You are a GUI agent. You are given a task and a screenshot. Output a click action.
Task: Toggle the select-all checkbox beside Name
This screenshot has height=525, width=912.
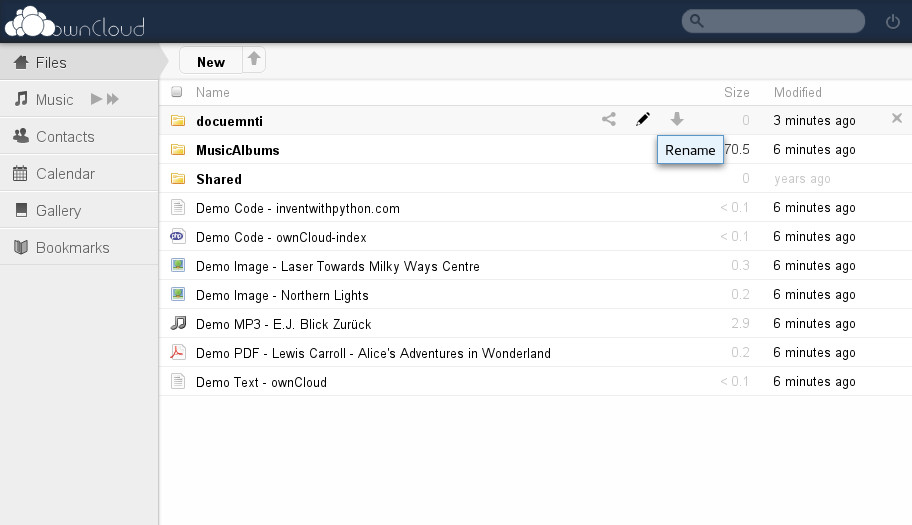177,92
